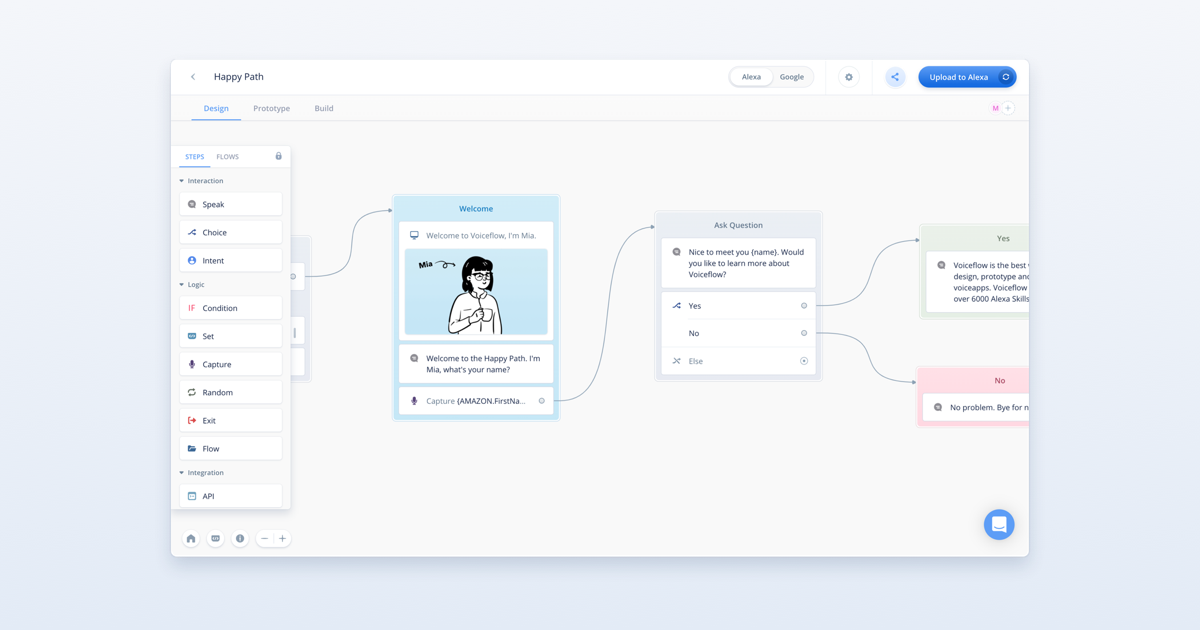The image size is (1200, 630).
Task: Click the sync icon inside Upload to Alexa
Action: click(x=1006, y=77)
